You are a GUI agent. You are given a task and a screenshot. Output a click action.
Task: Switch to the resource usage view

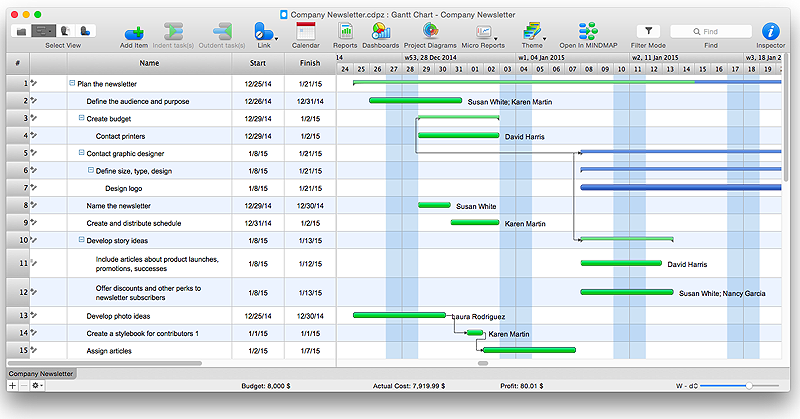(x=86, y=31)
